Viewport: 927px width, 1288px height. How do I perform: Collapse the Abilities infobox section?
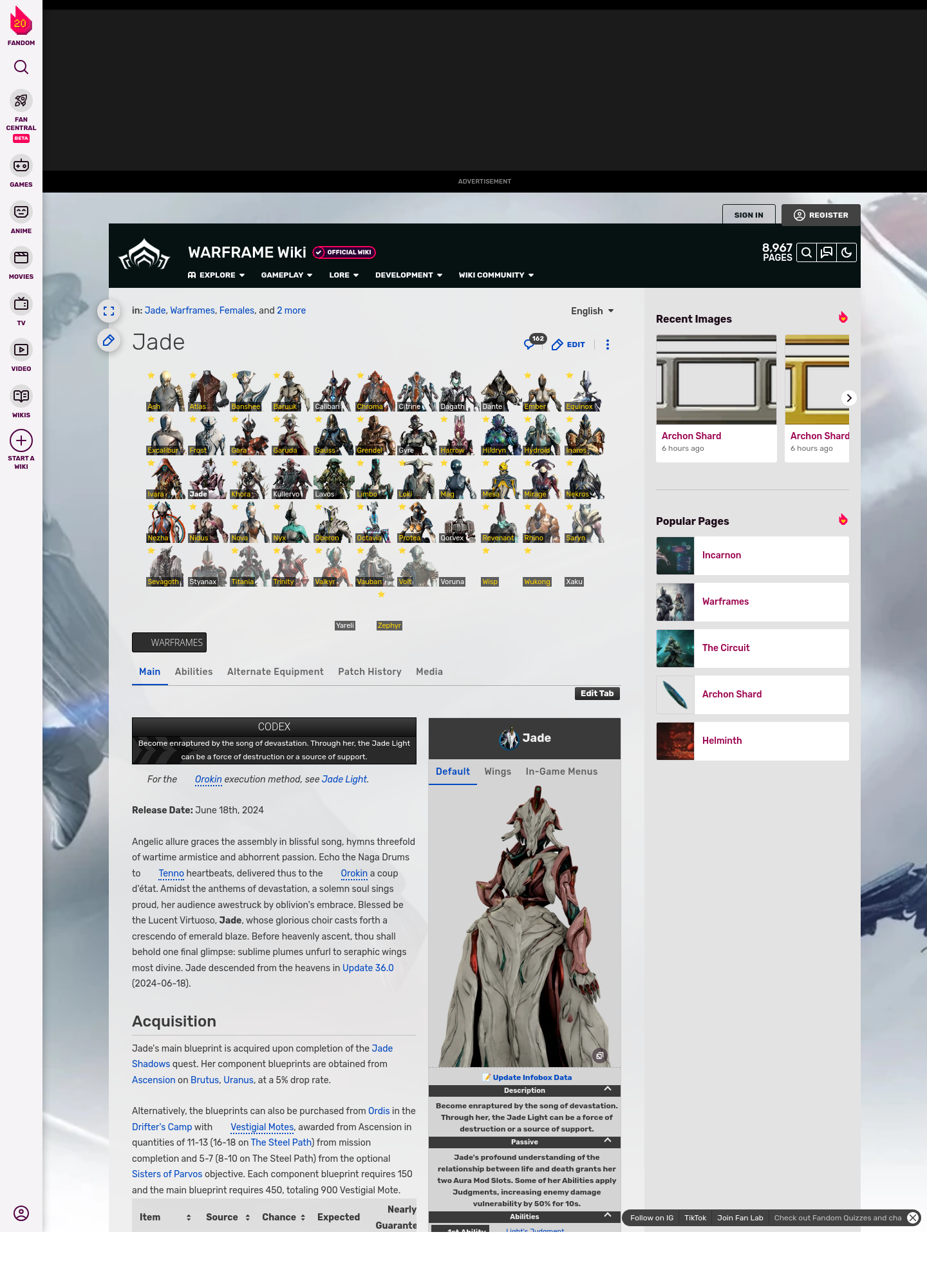[x=608, y=1215]
